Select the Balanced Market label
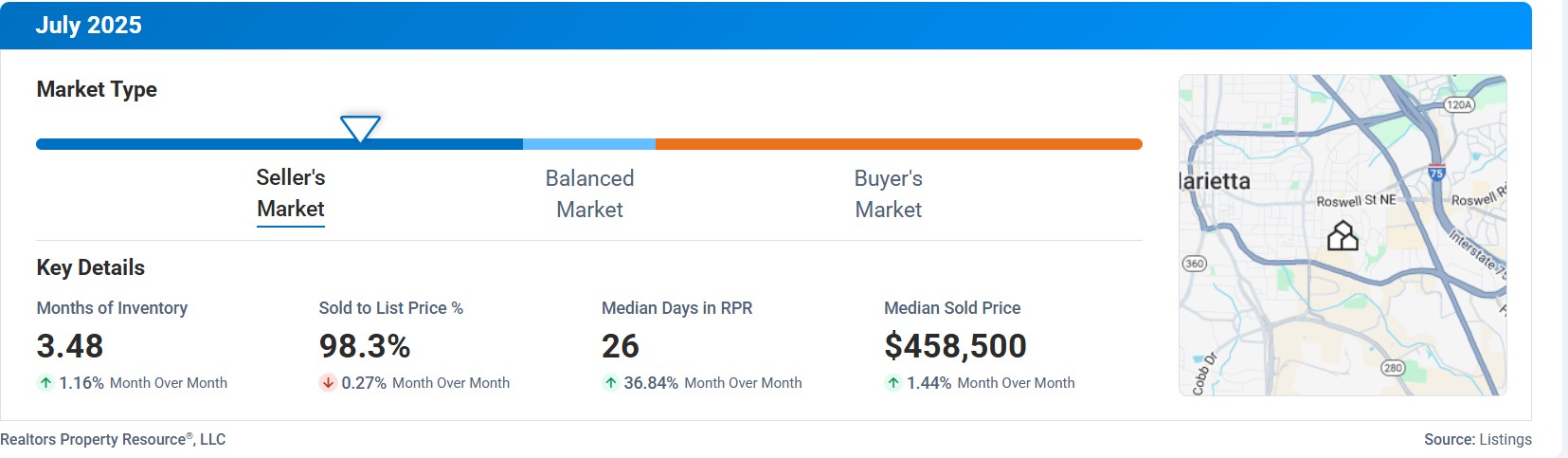1568x458 pixels. click(589, 193)
